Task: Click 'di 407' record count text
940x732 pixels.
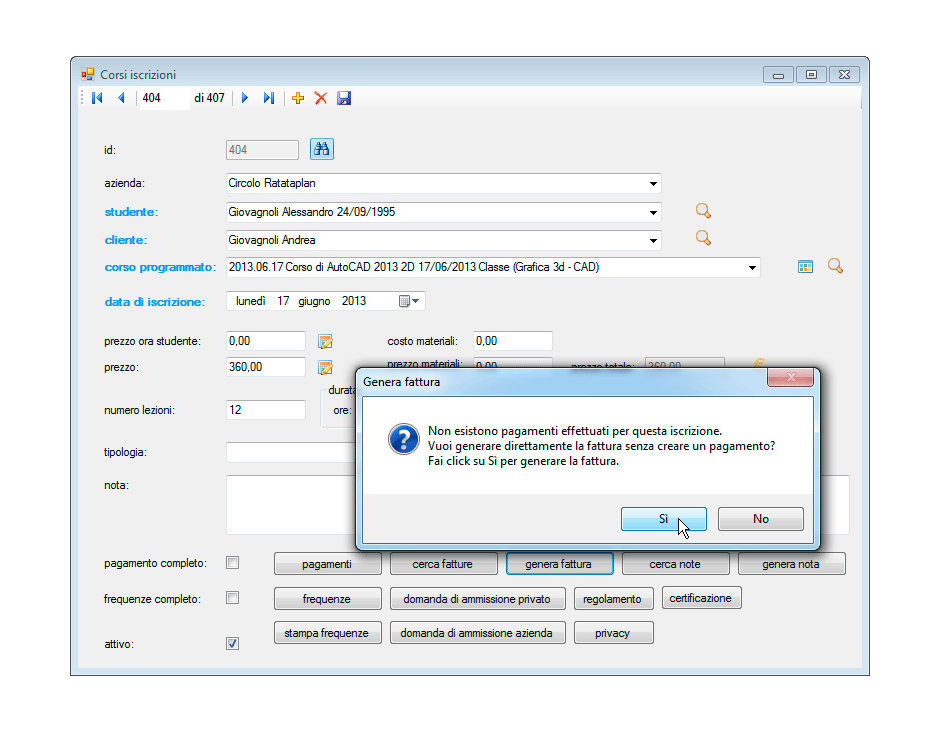Action: [x=209, y=98]
